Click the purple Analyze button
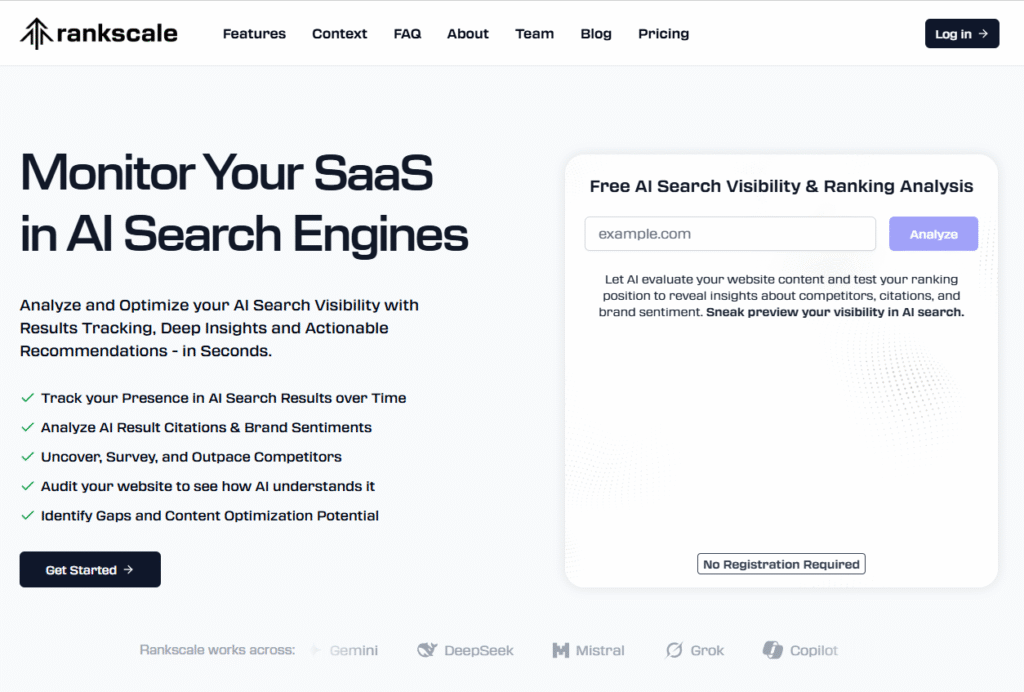This screenshot has width=1024, height=692. [x=933, y=234]
